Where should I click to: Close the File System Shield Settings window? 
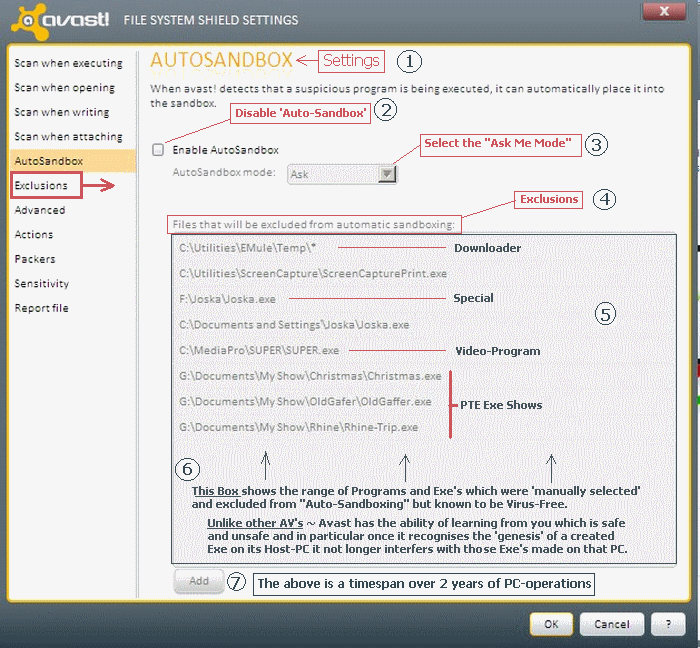664,11
